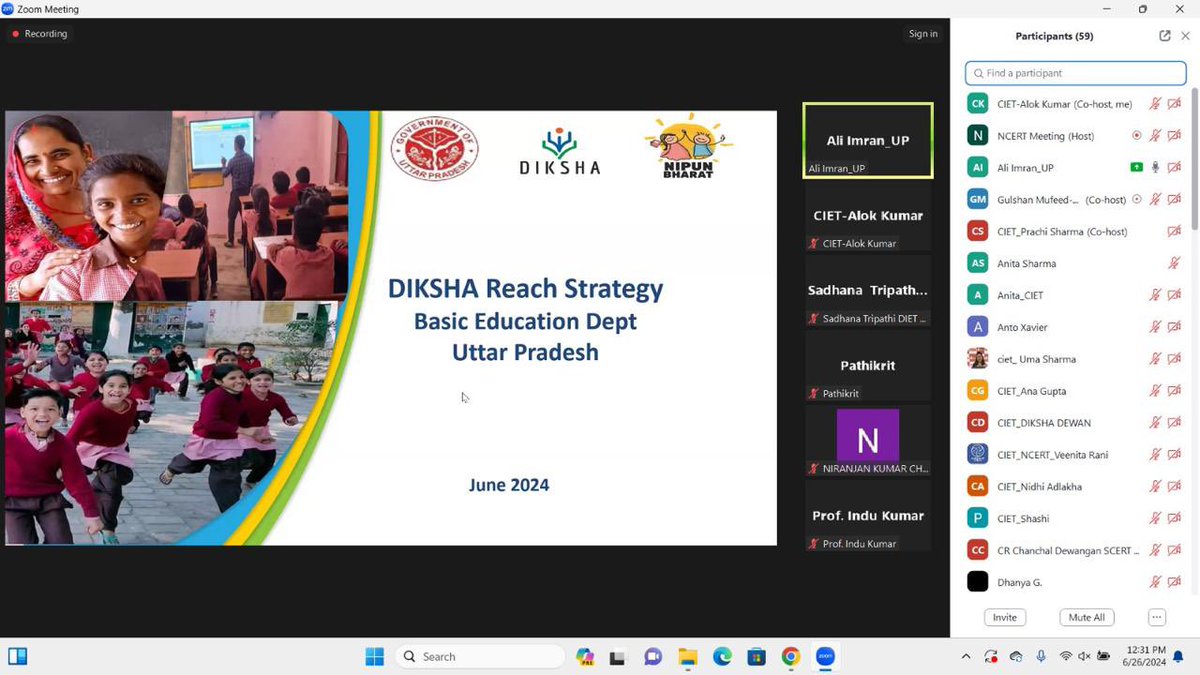Select the NIRANJAN KUMAR video tile

(868, 441)
